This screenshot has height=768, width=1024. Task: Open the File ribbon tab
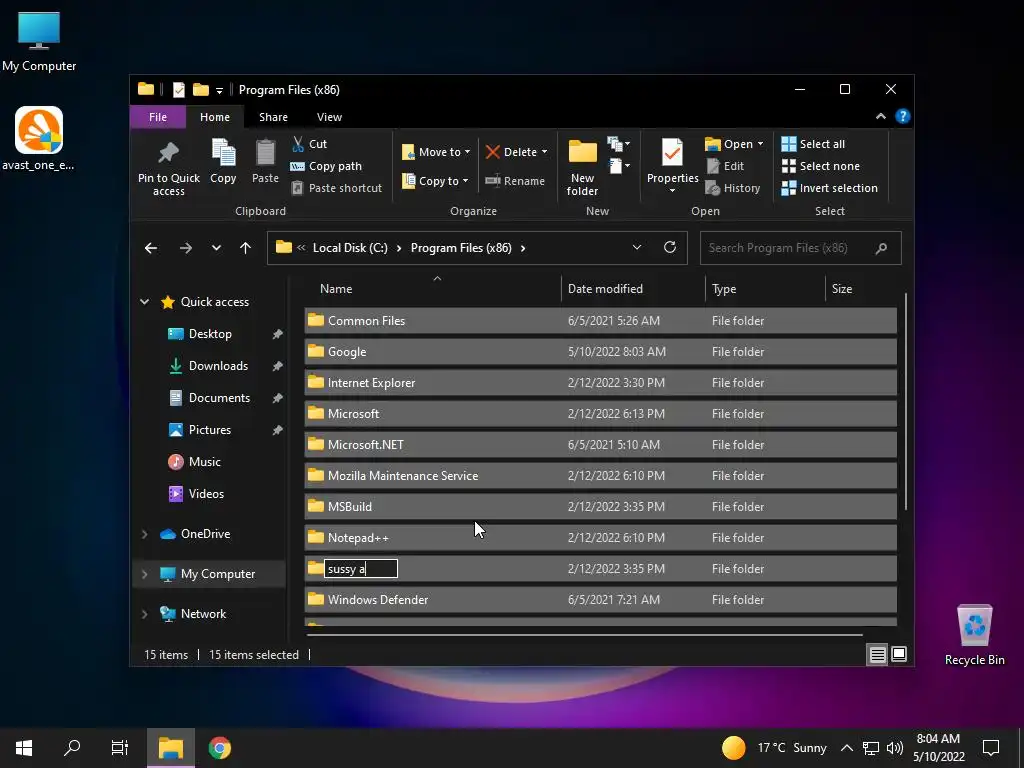pyautogui.click(x=158, y=117)
